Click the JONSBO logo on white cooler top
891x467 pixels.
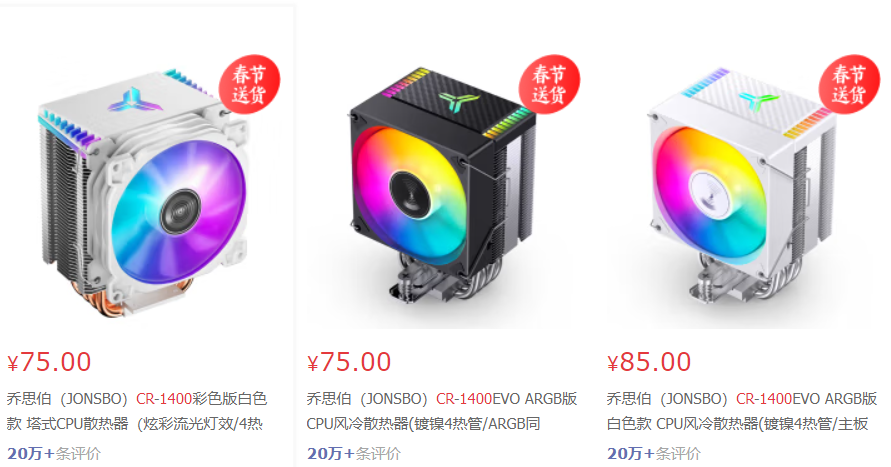[x=131, y=100]
